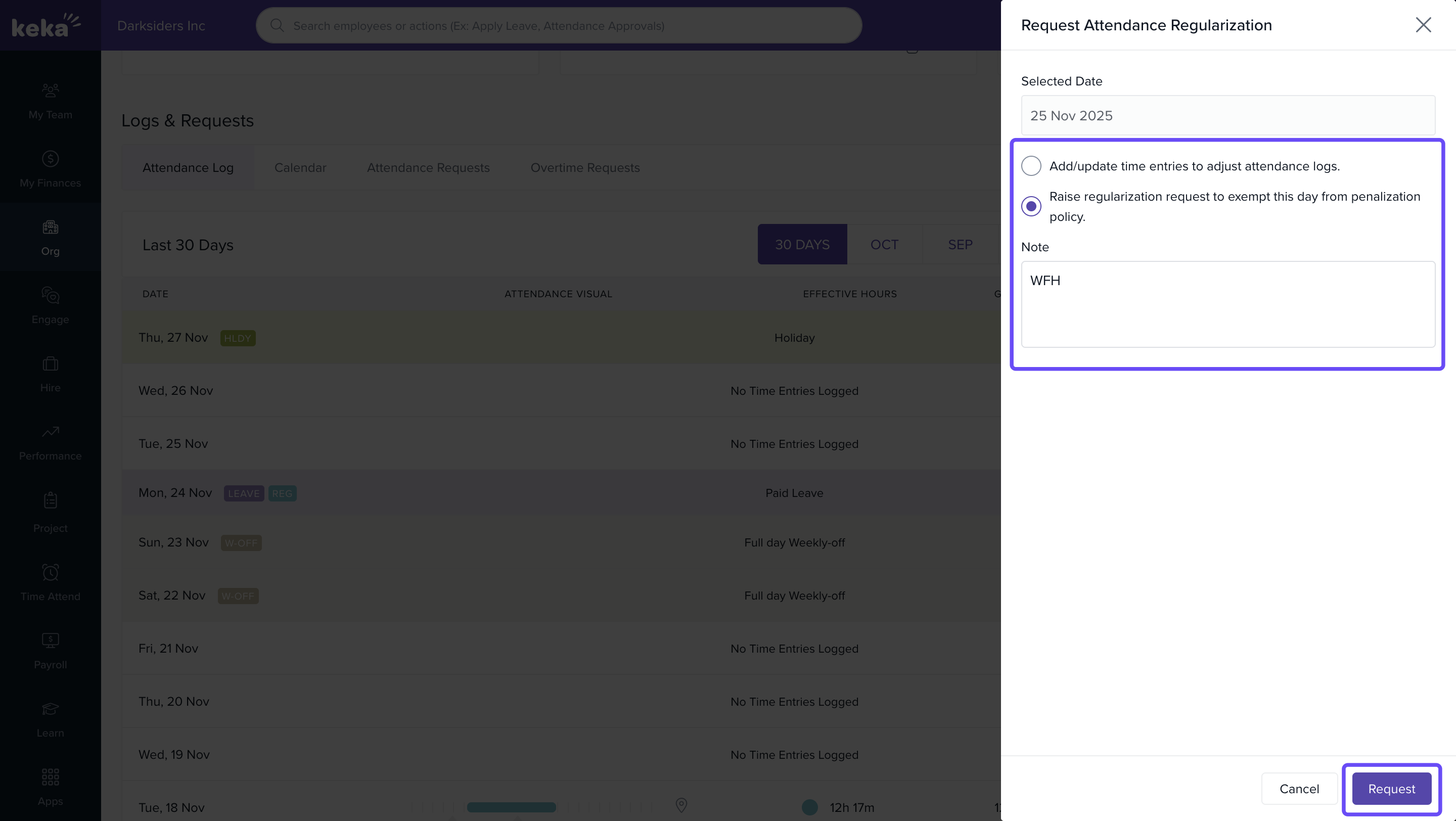Click the employee search field
The width and height of the screenshot is (1456, 821).
click(559, 26)
